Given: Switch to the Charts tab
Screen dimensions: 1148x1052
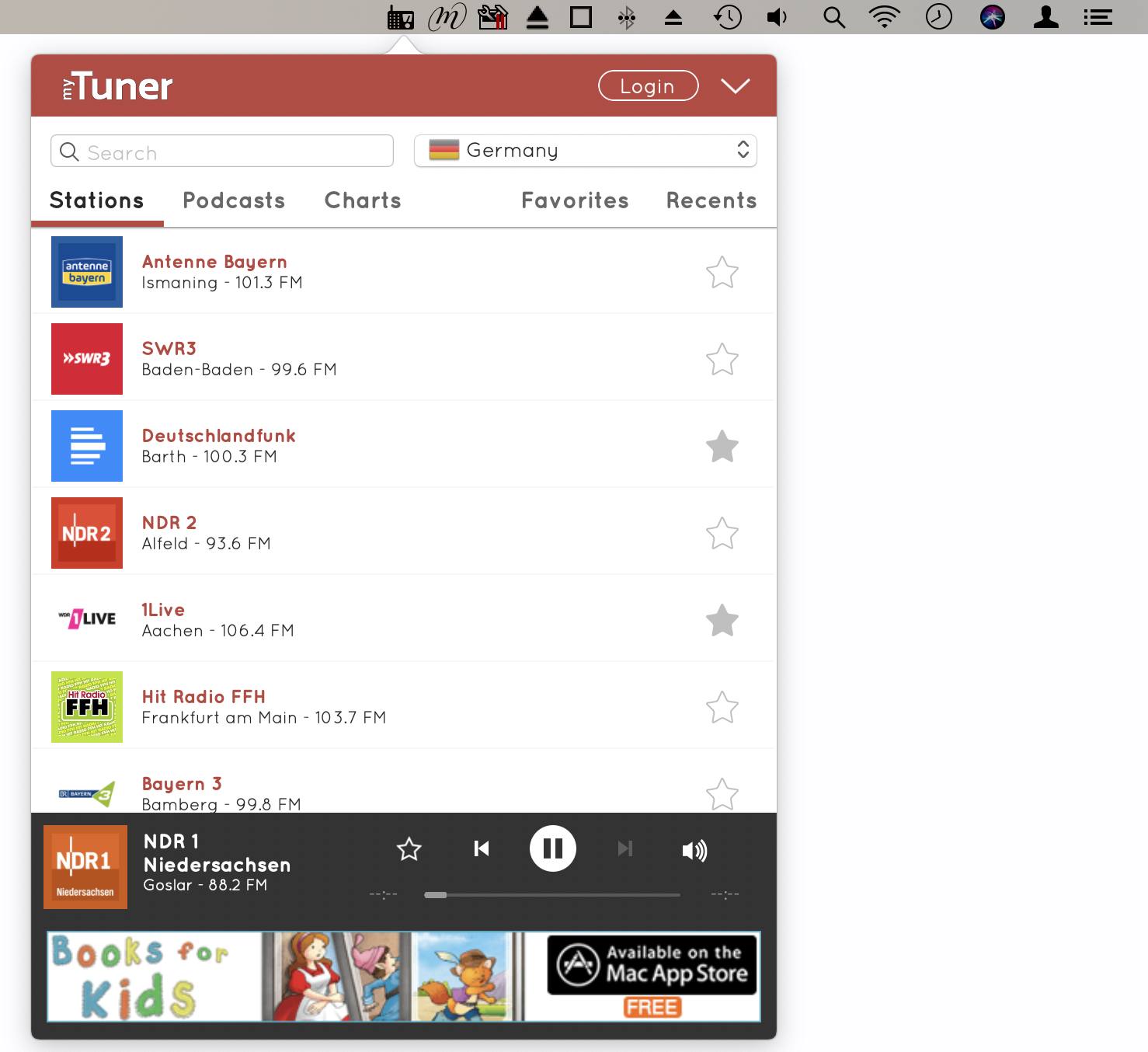Looking at the screenshot, I should 363,200.
